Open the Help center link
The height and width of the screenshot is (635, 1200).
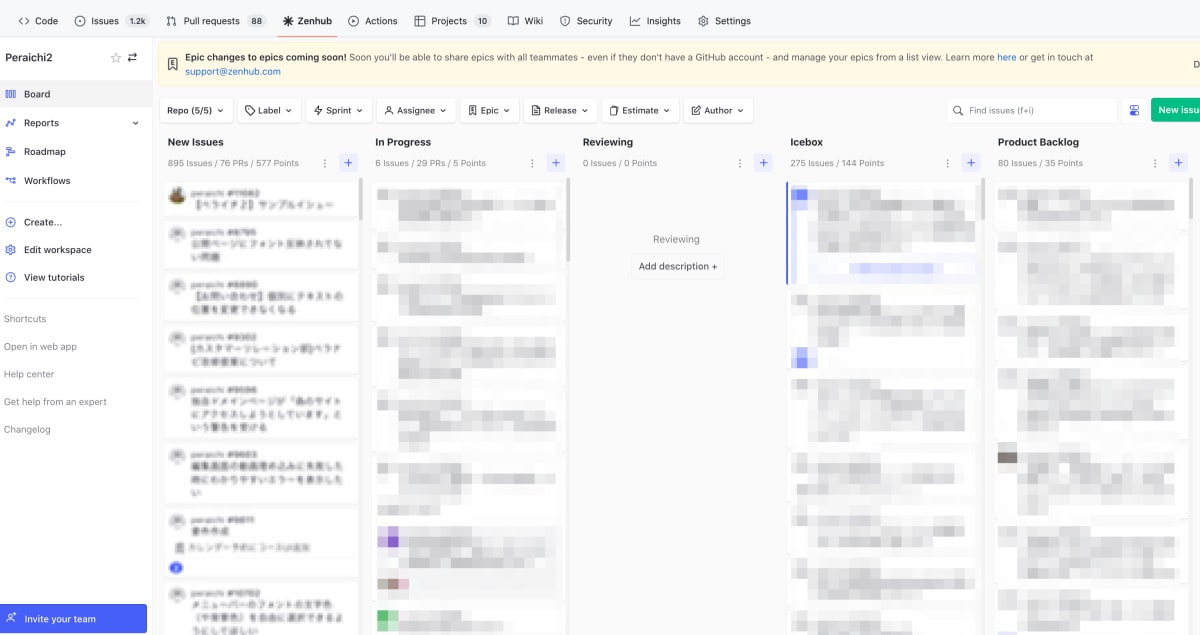point(29,374)
